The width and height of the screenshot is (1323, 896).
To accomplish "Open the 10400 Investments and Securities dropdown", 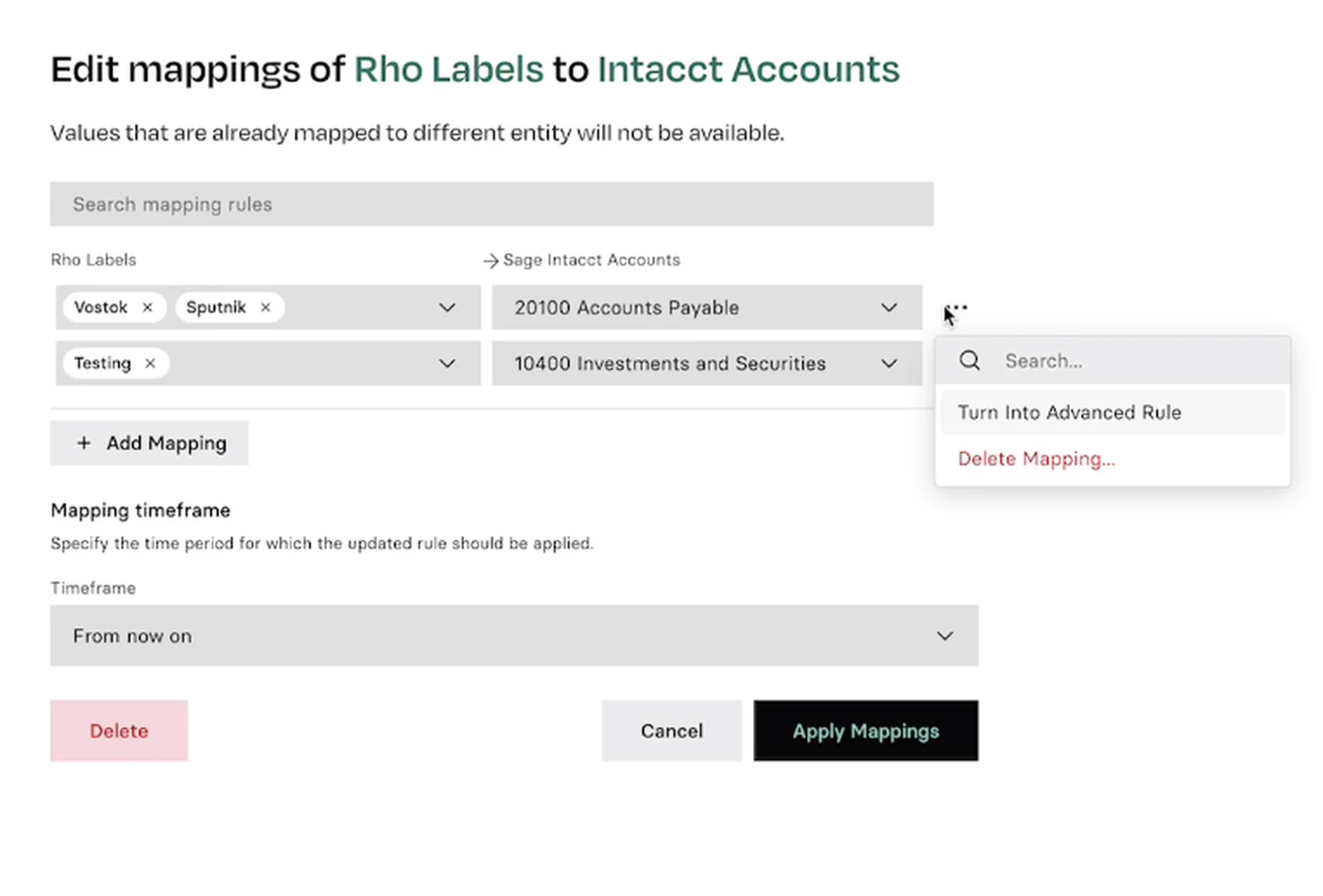I will (x=707, y=363).
